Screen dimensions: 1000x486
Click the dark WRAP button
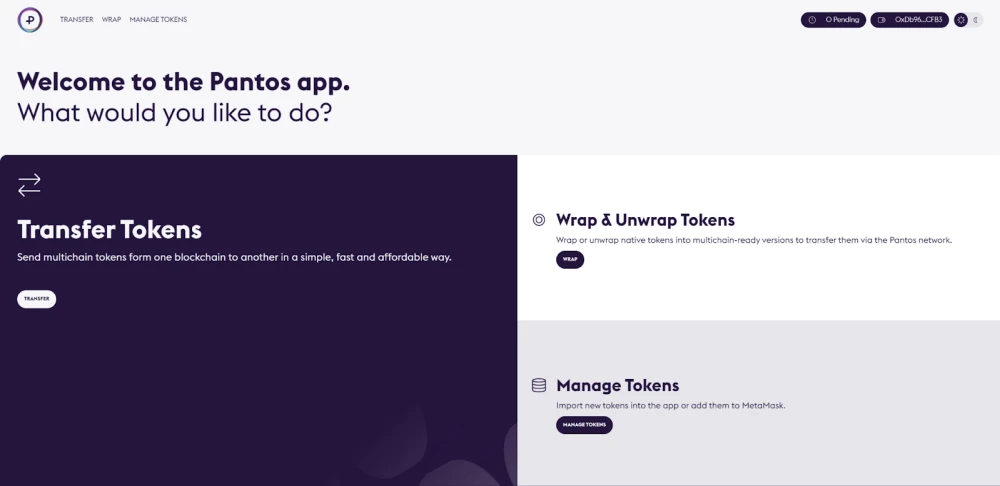pyautogui.click(x=570, y=260)
